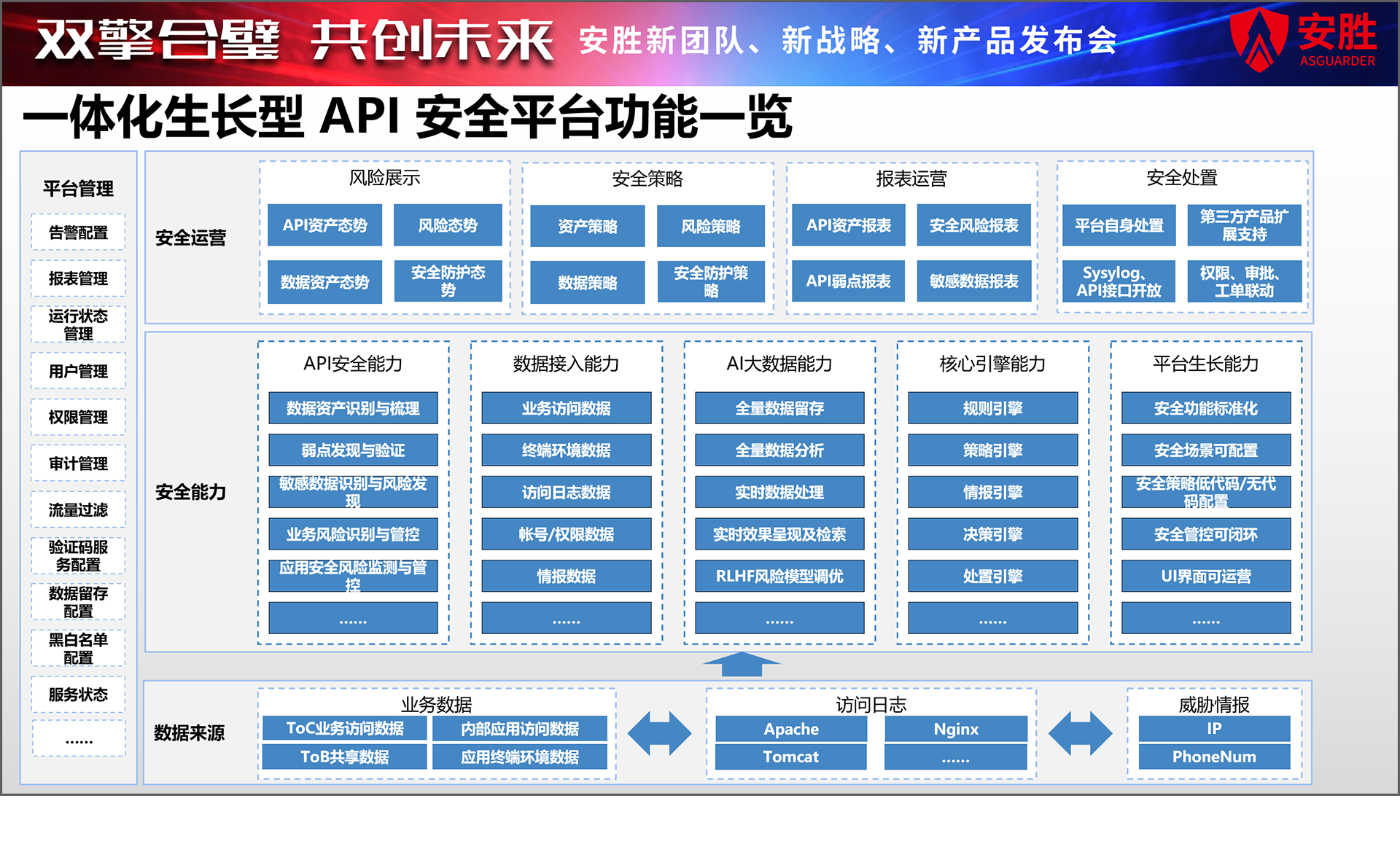Click the 策略引擎 bar
Image resolution: width=1400 pixels, height=860 pixels.
pyautogui.click(x=993, y=450)
